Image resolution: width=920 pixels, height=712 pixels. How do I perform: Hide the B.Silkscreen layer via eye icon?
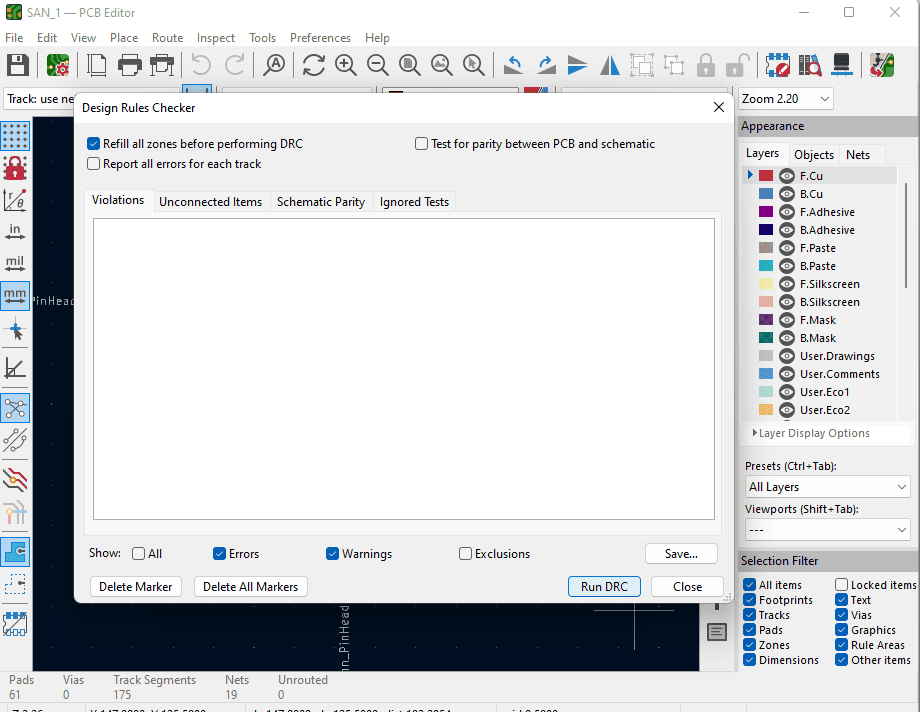point(787,302)
